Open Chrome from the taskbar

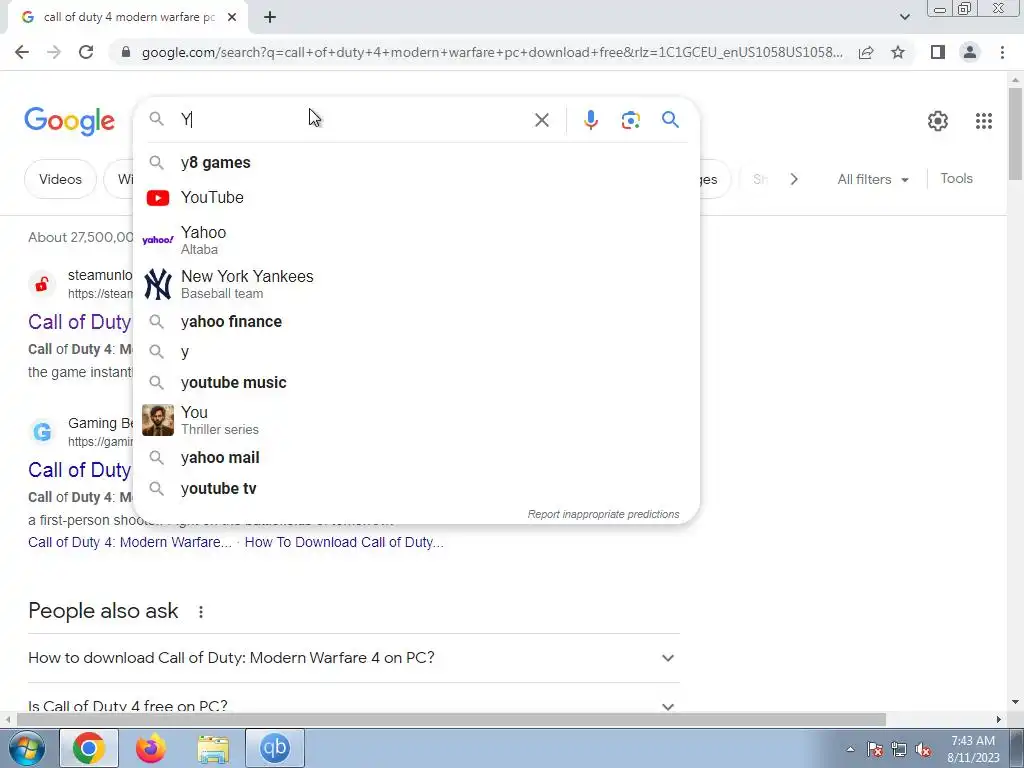click(89, 748)
